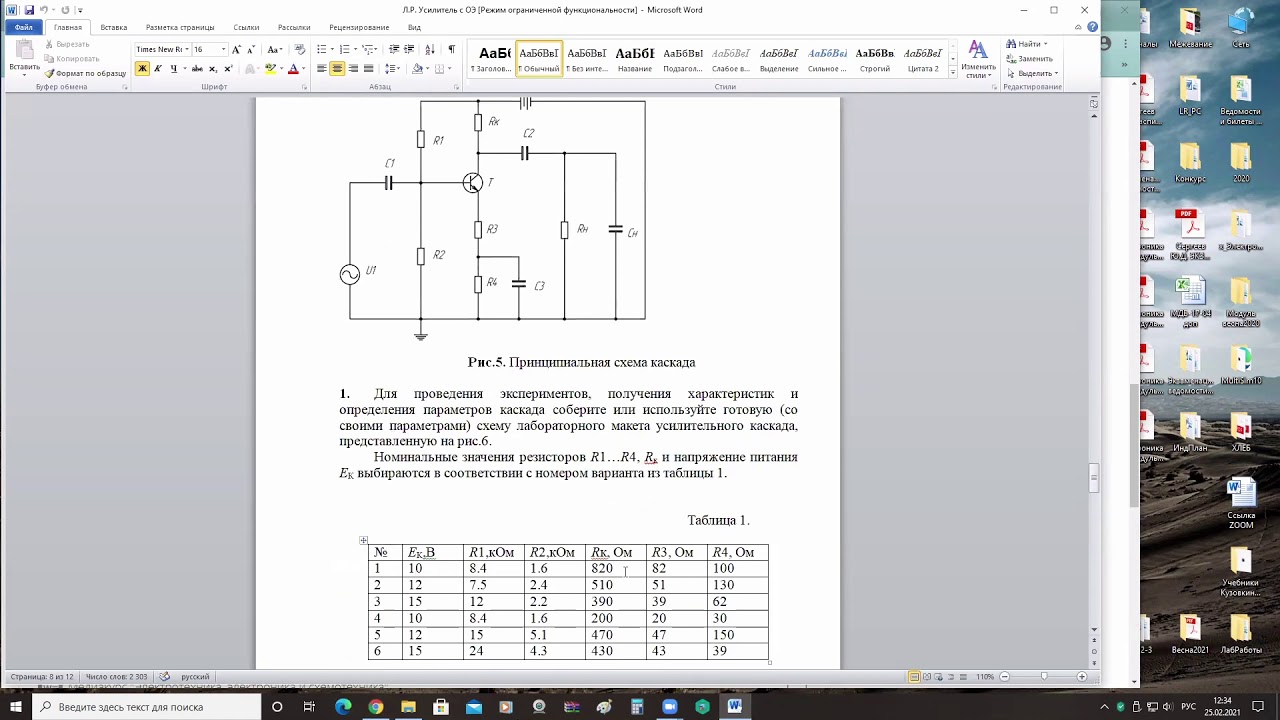Click the multilevel list icon
Screen dimensions: 1280x720
368,49
